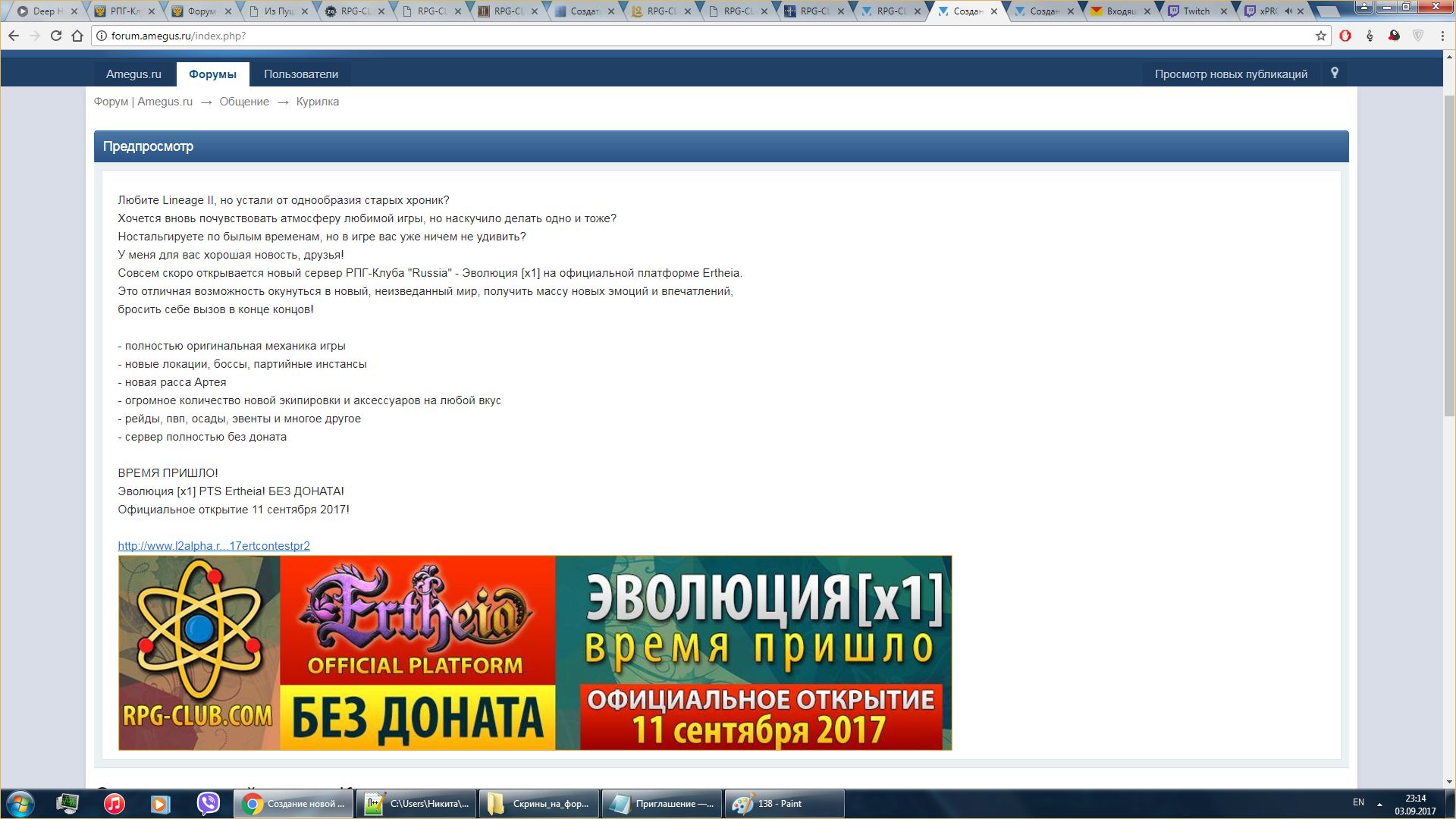1456x819 pixels.
Task: Open the media player taskbar icon
Action: (160, 804)
